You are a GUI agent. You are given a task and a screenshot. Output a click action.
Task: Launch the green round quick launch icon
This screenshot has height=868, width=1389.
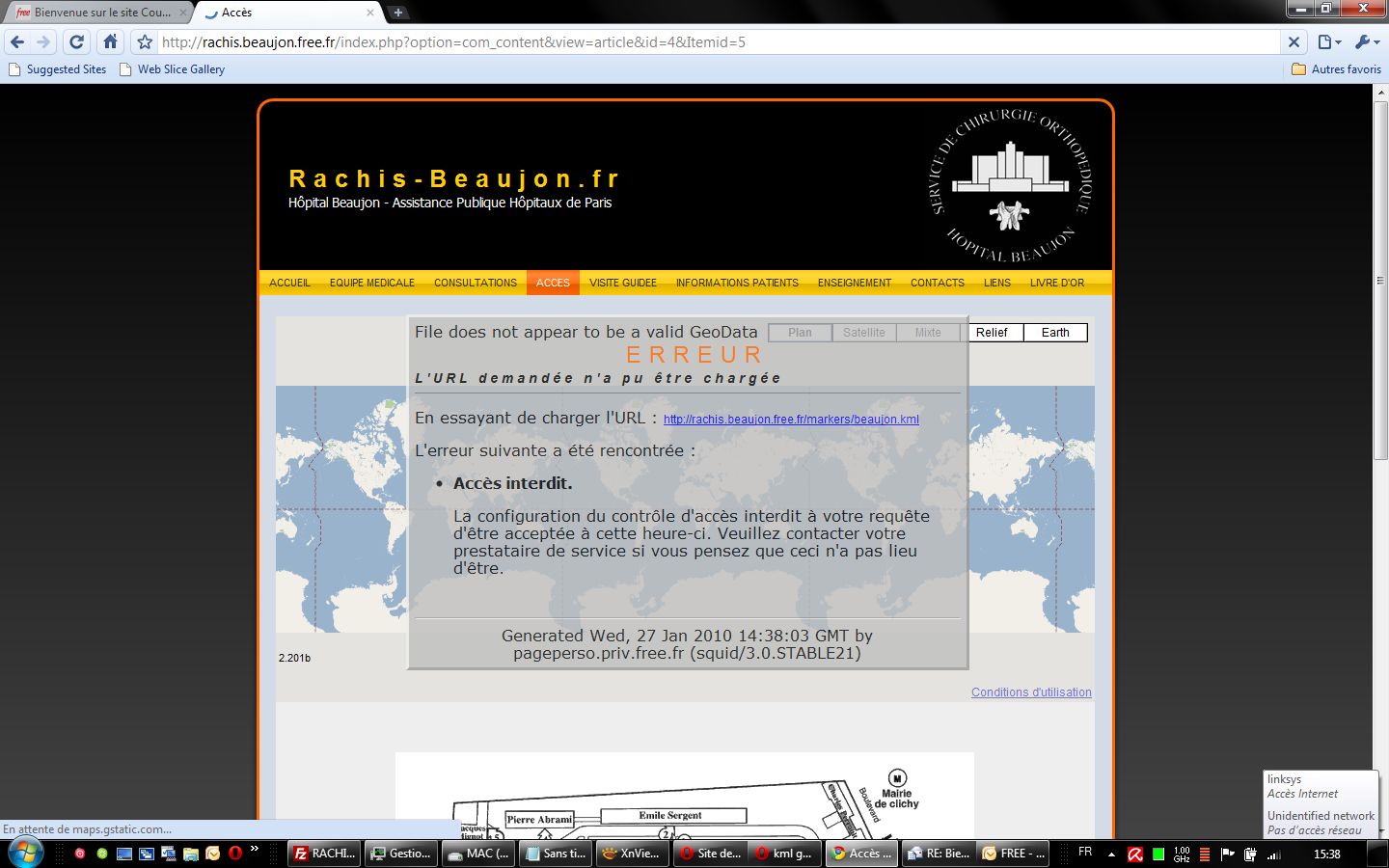tap(102, 854)
